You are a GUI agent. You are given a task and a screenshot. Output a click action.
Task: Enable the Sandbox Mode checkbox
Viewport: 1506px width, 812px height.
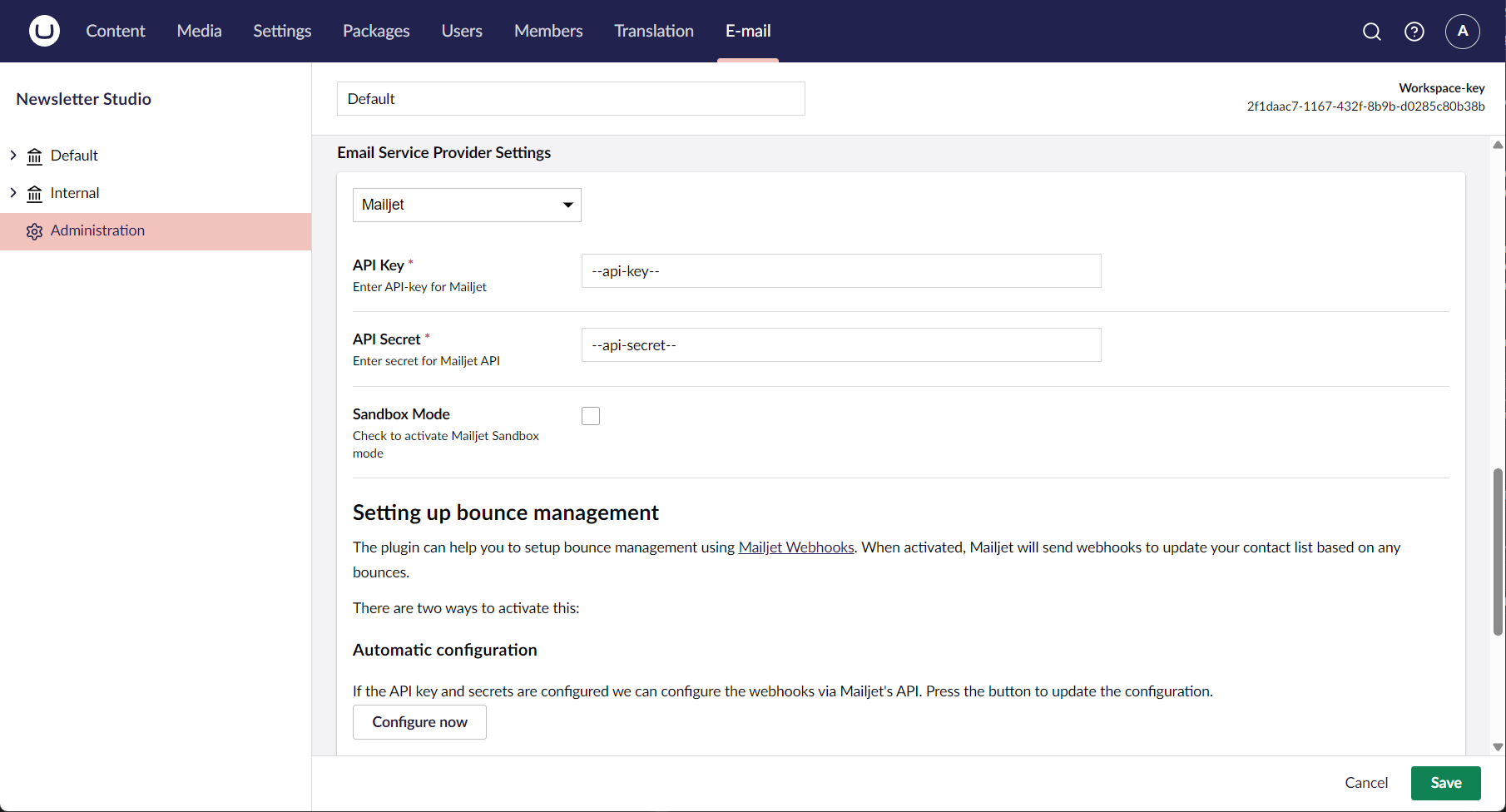591,416
